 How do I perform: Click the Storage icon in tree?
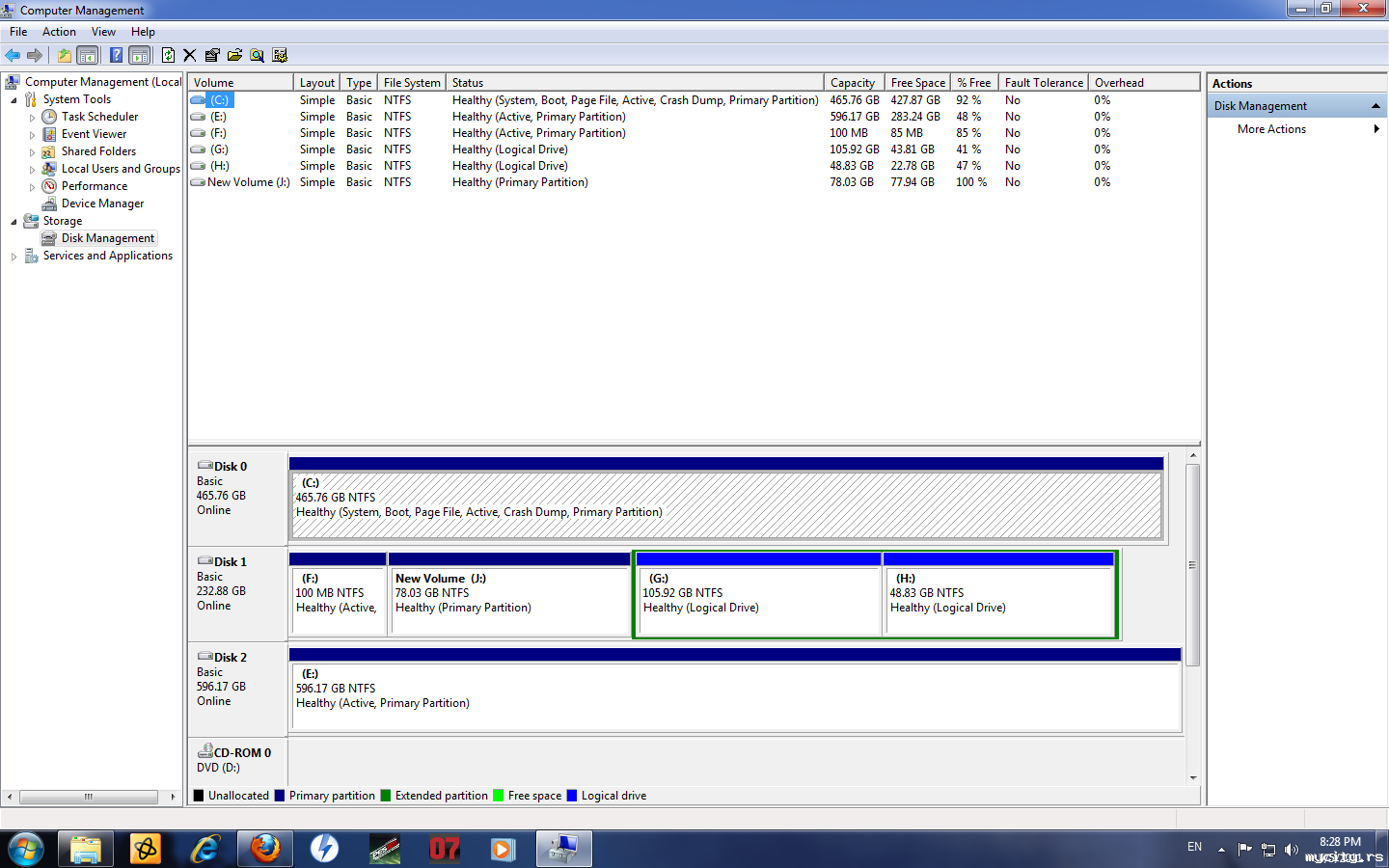tap(31, 221)
